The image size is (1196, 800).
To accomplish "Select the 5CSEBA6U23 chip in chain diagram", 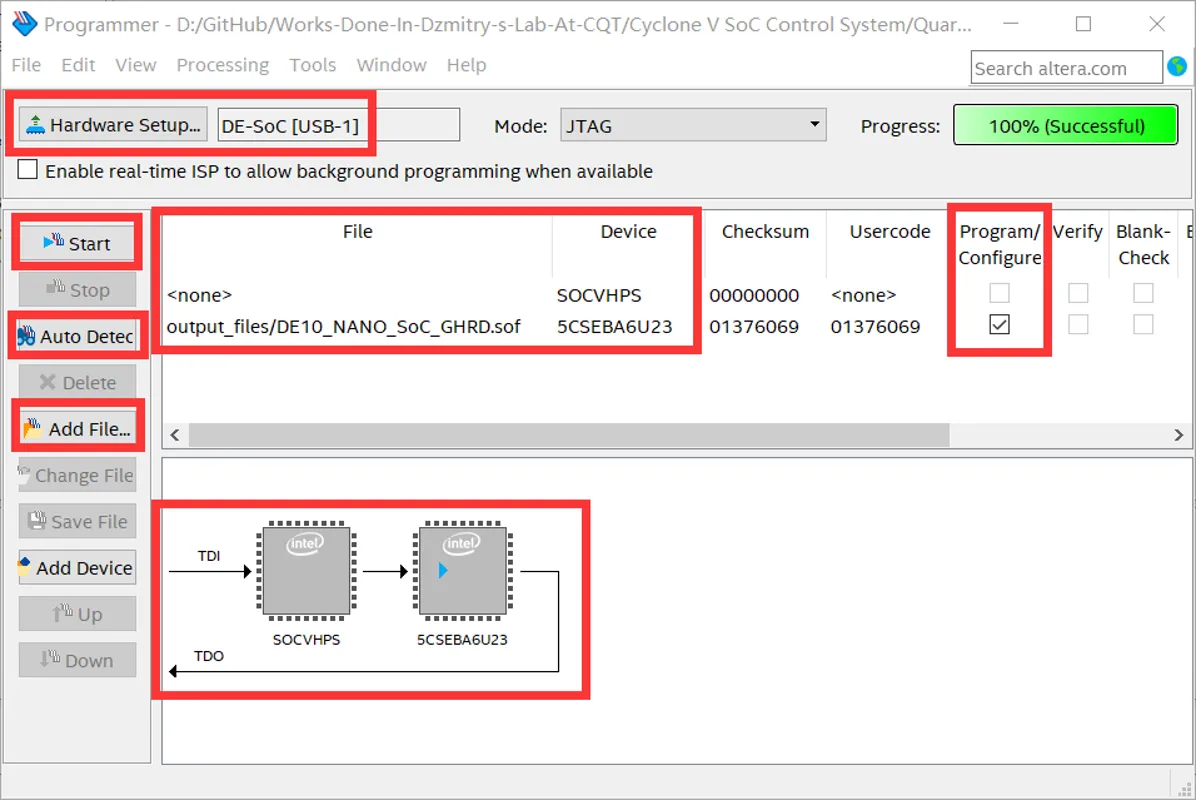I will coord(462,573).
